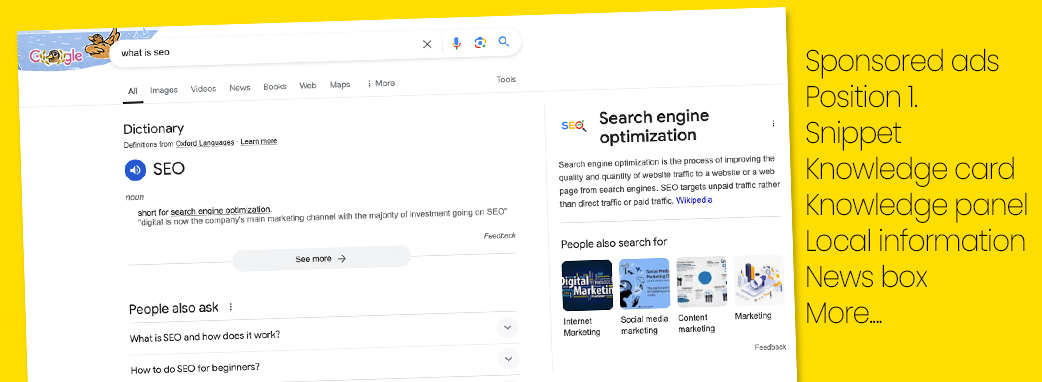
Task: Click the 'Dictionary' heading
Action: pos(154,129)
